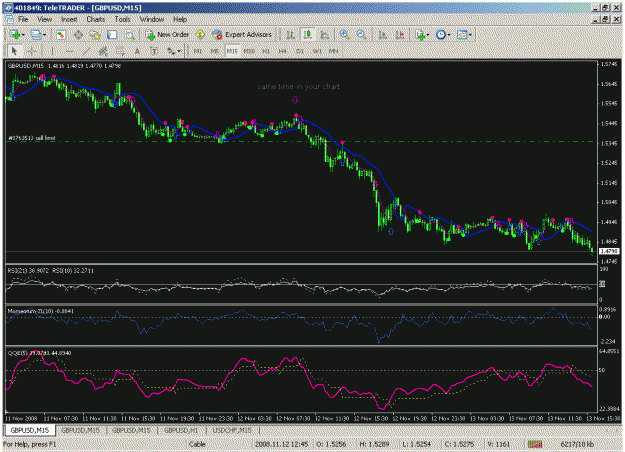Open the File menu
625x452 pixels.
[23, 19]
